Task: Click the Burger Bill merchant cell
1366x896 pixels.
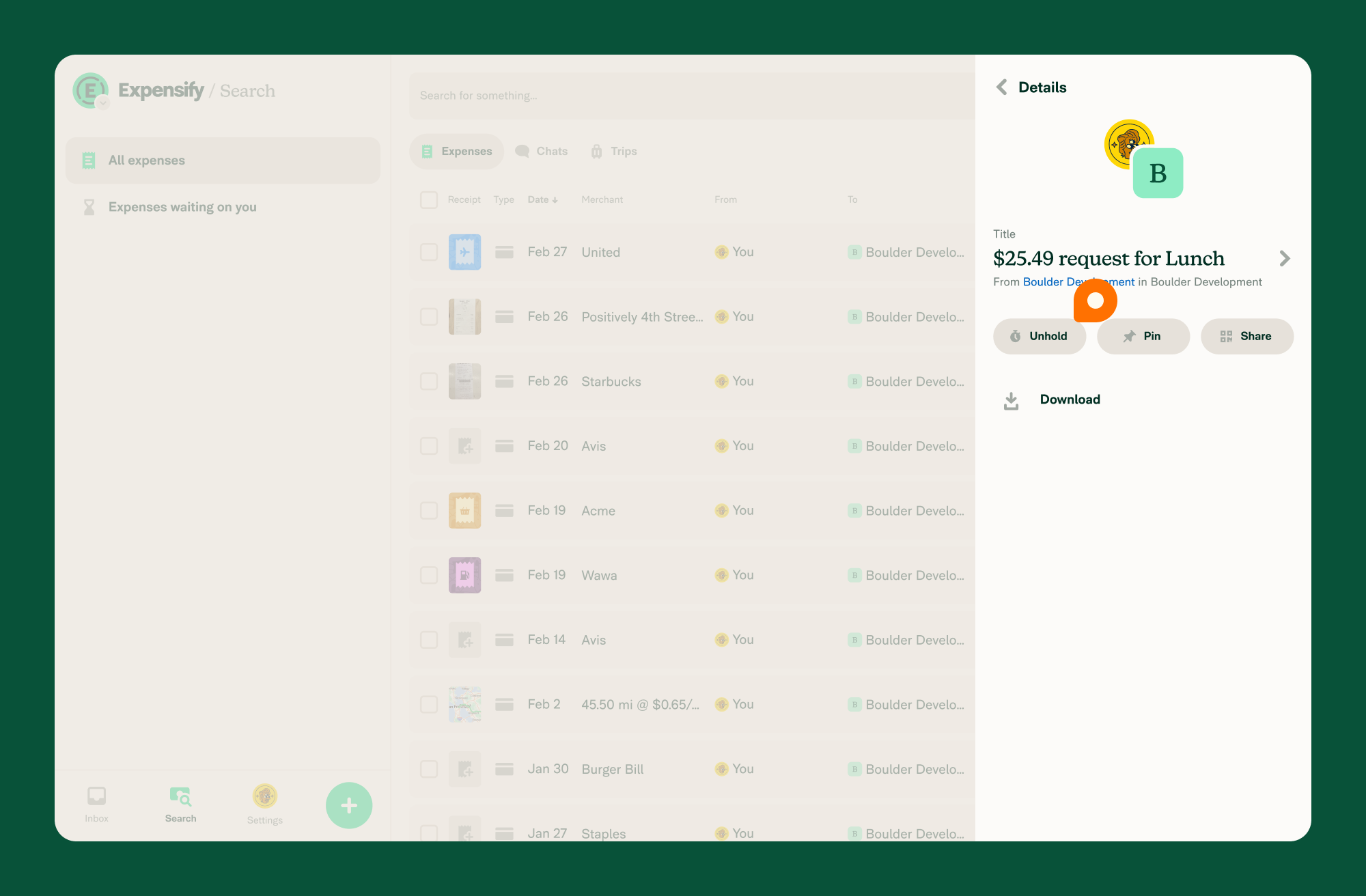Action: [x=612, y=769]
